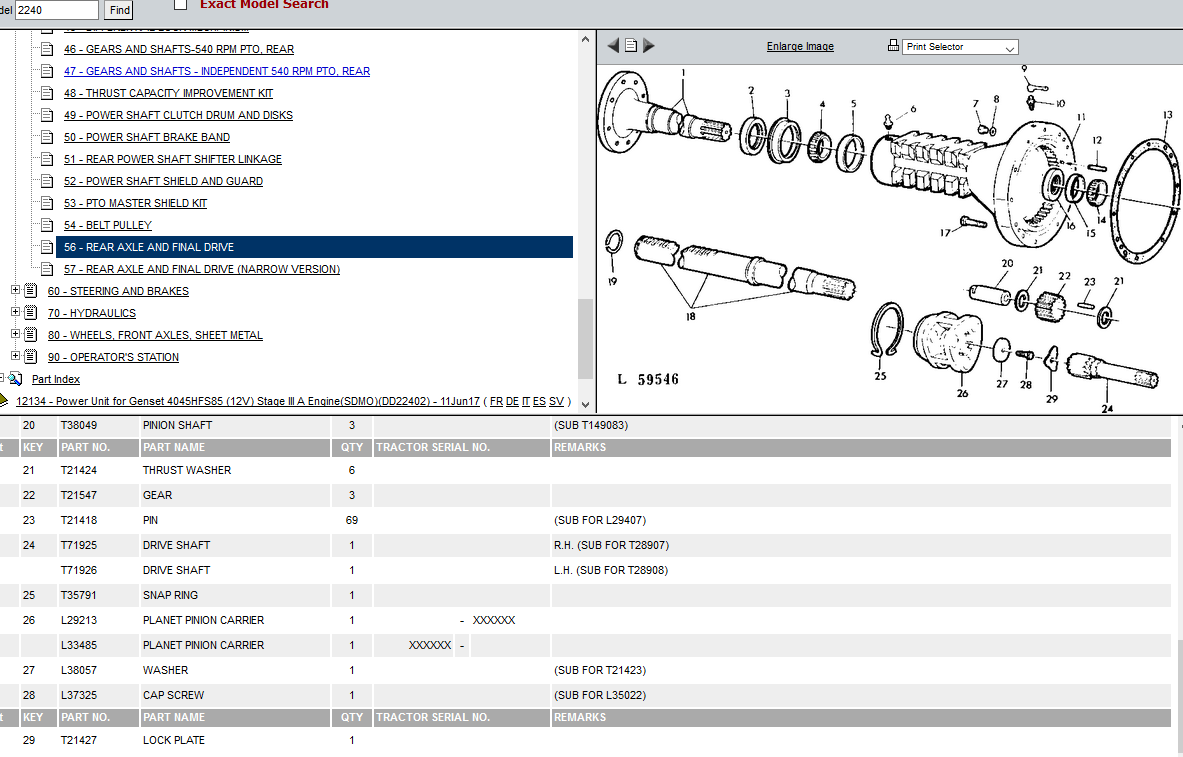The image size is (1183, 757).
Task: Go to the next diagram image arrow
Action: tap(649, 46)
